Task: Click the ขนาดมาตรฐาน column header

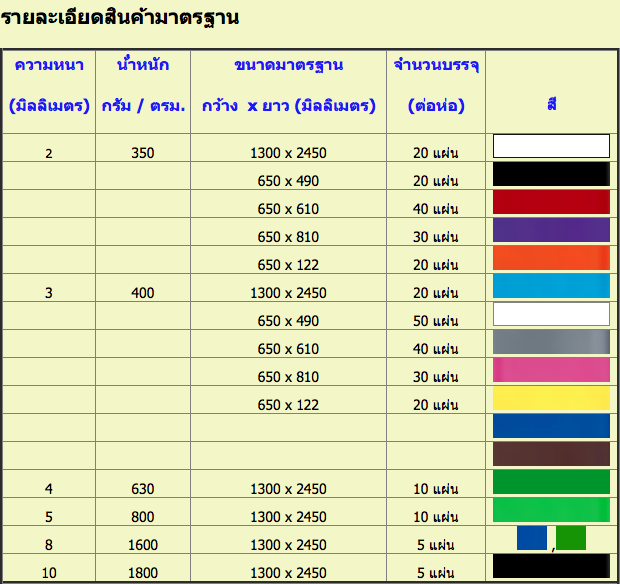Action: click(288, 66)
